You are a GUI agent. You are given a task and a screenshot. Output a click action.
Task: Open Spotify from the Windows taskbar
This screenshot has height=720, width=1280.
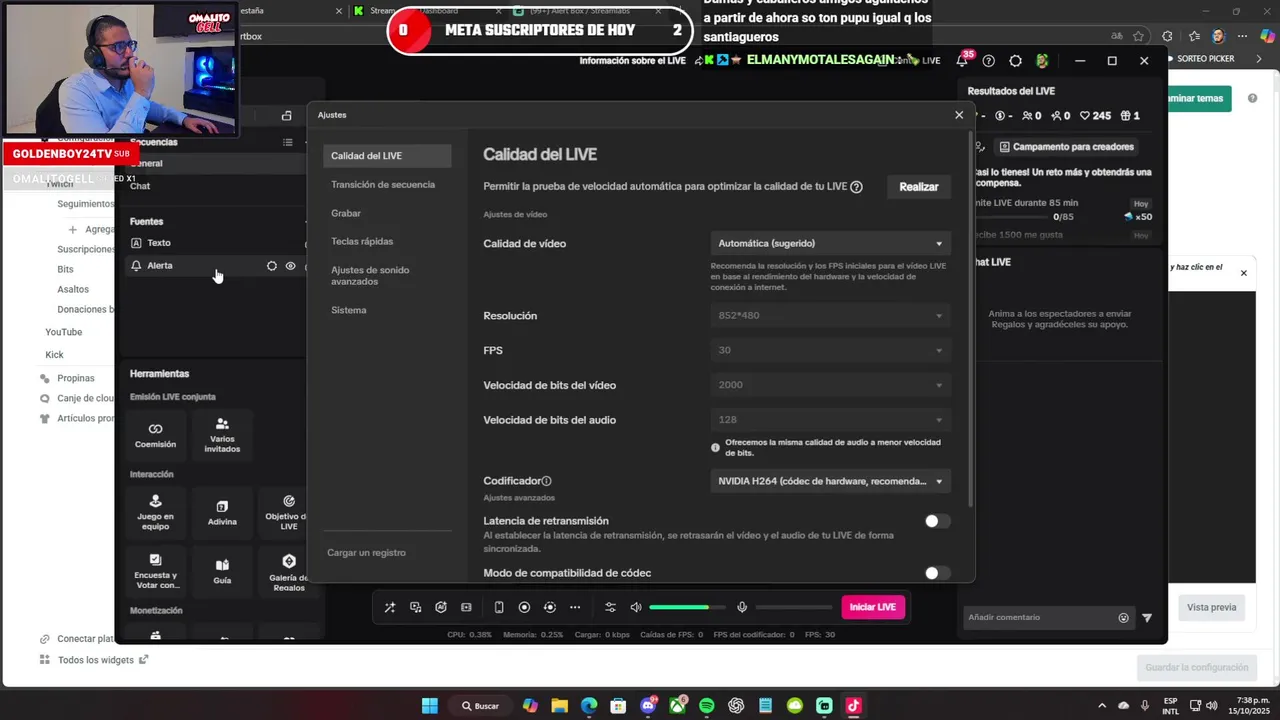tap(707, 706)
